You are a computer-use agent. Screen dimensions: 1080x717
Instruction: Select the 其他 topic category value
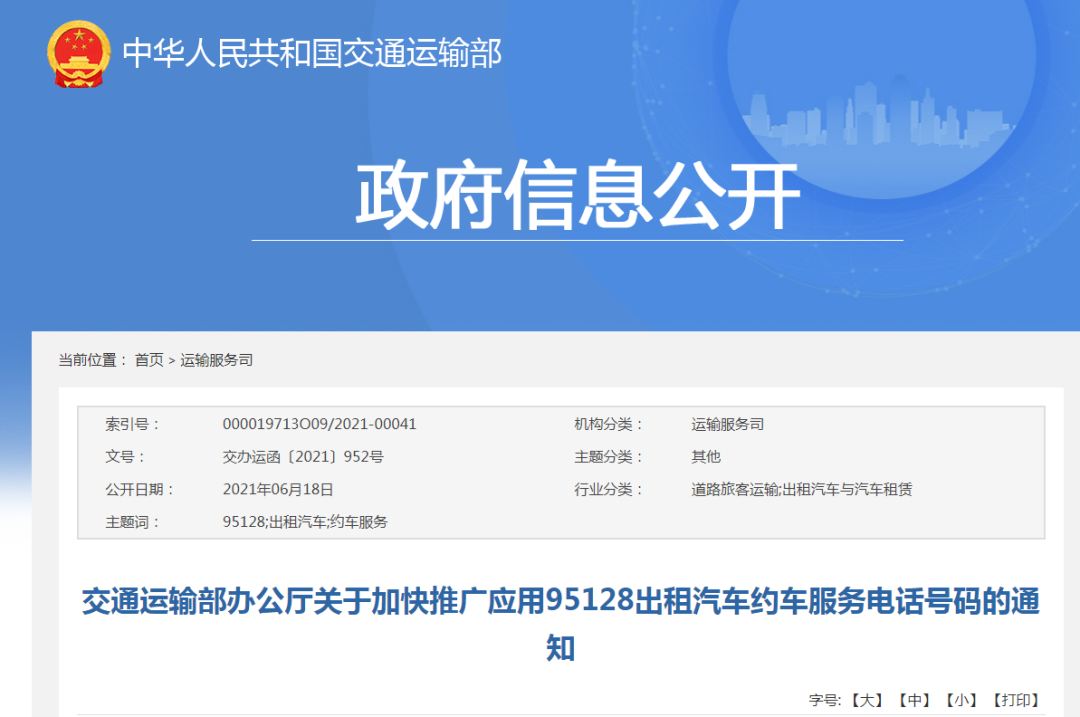click(x=706, y=457)
